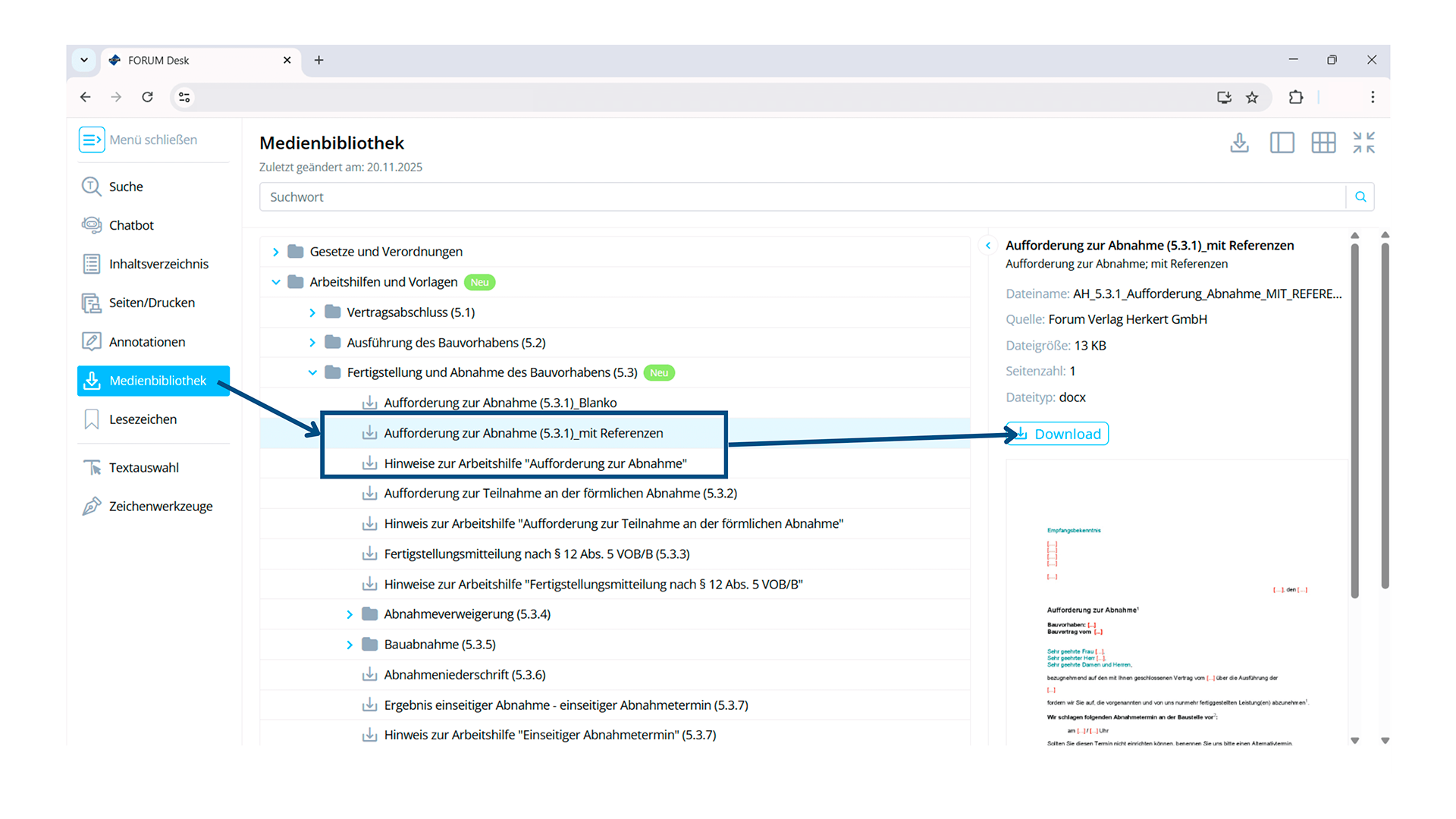The height and width of the screenshot is (819, 1456).
Task: Open the Chatbot from the sidebar
Action: (x=131, y=225)
